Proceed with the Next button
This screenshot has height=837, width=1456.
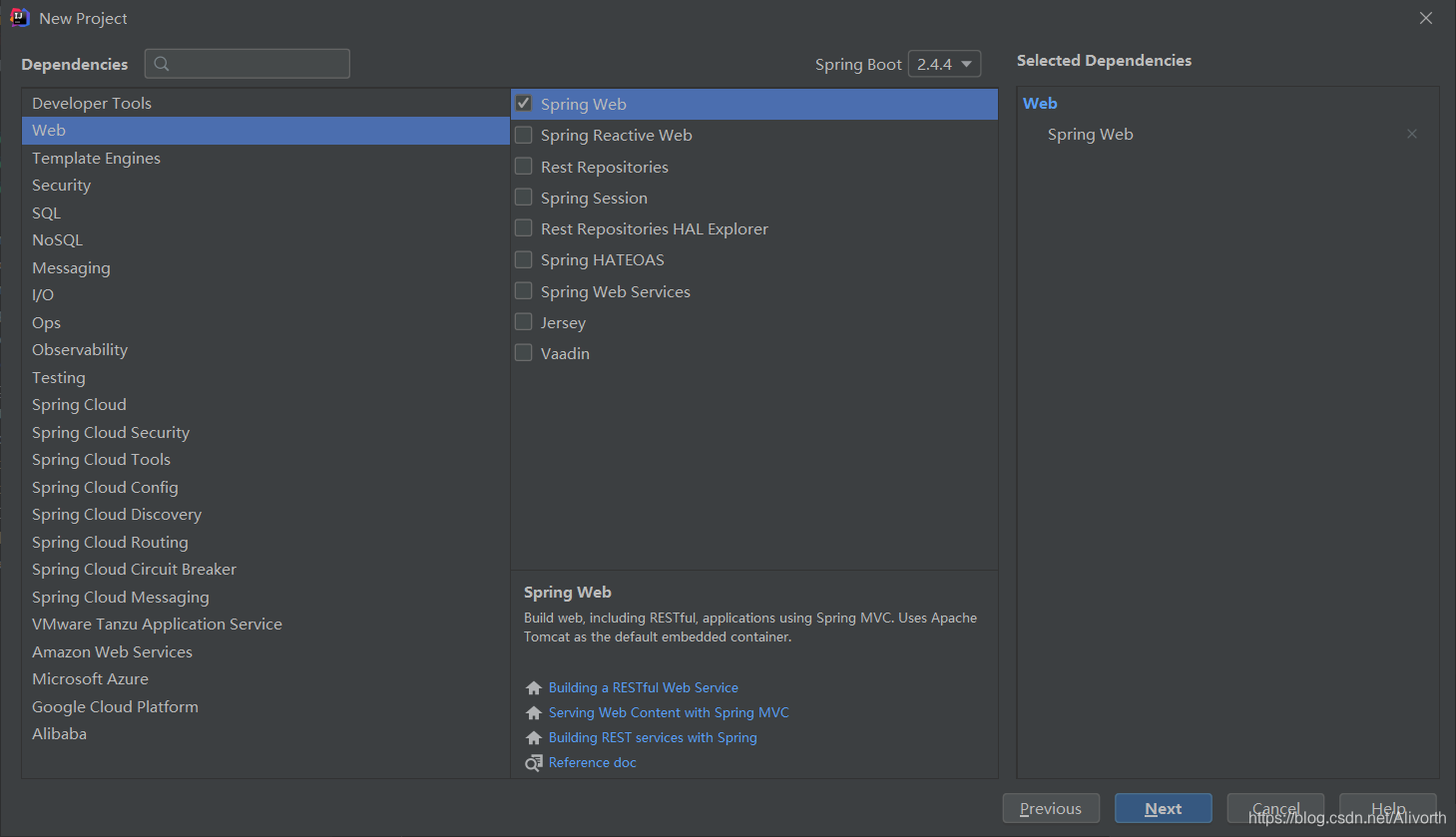coord(1164,808)
